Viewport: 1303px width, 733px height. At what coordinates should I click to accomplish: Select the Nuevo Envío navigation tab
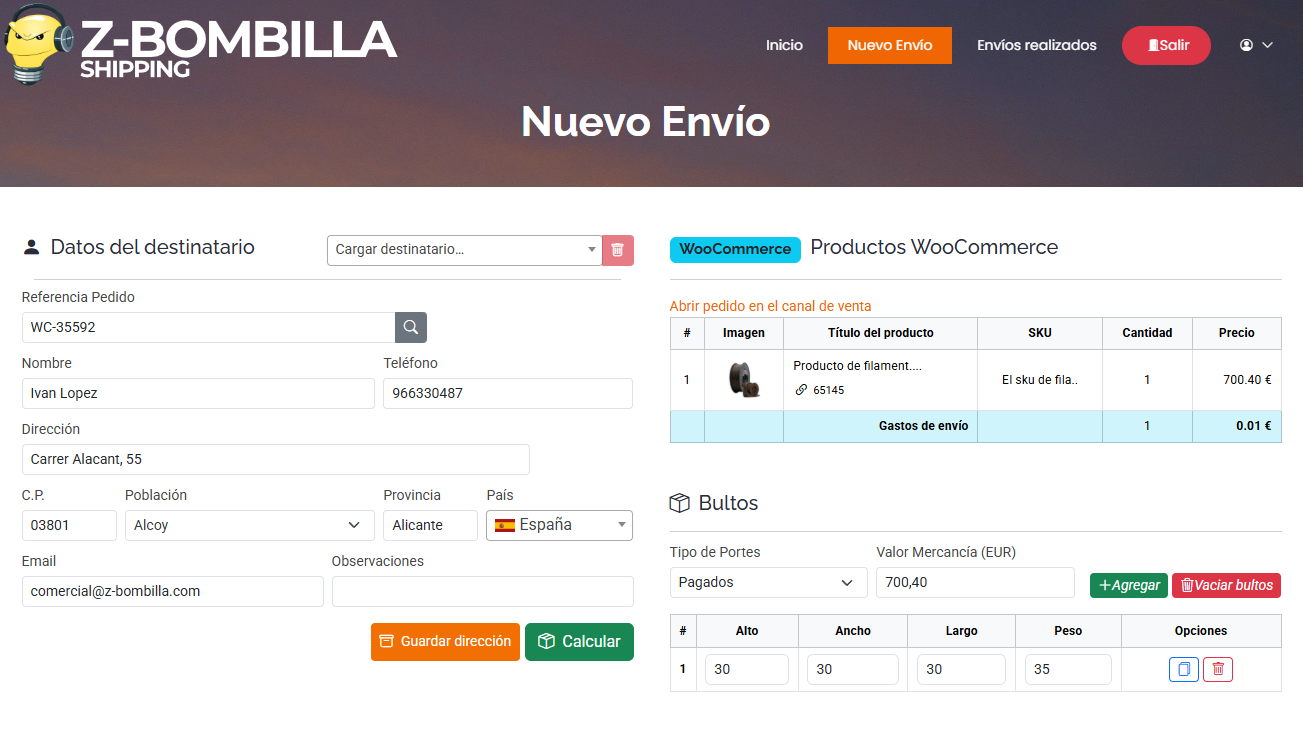point(889,45)
